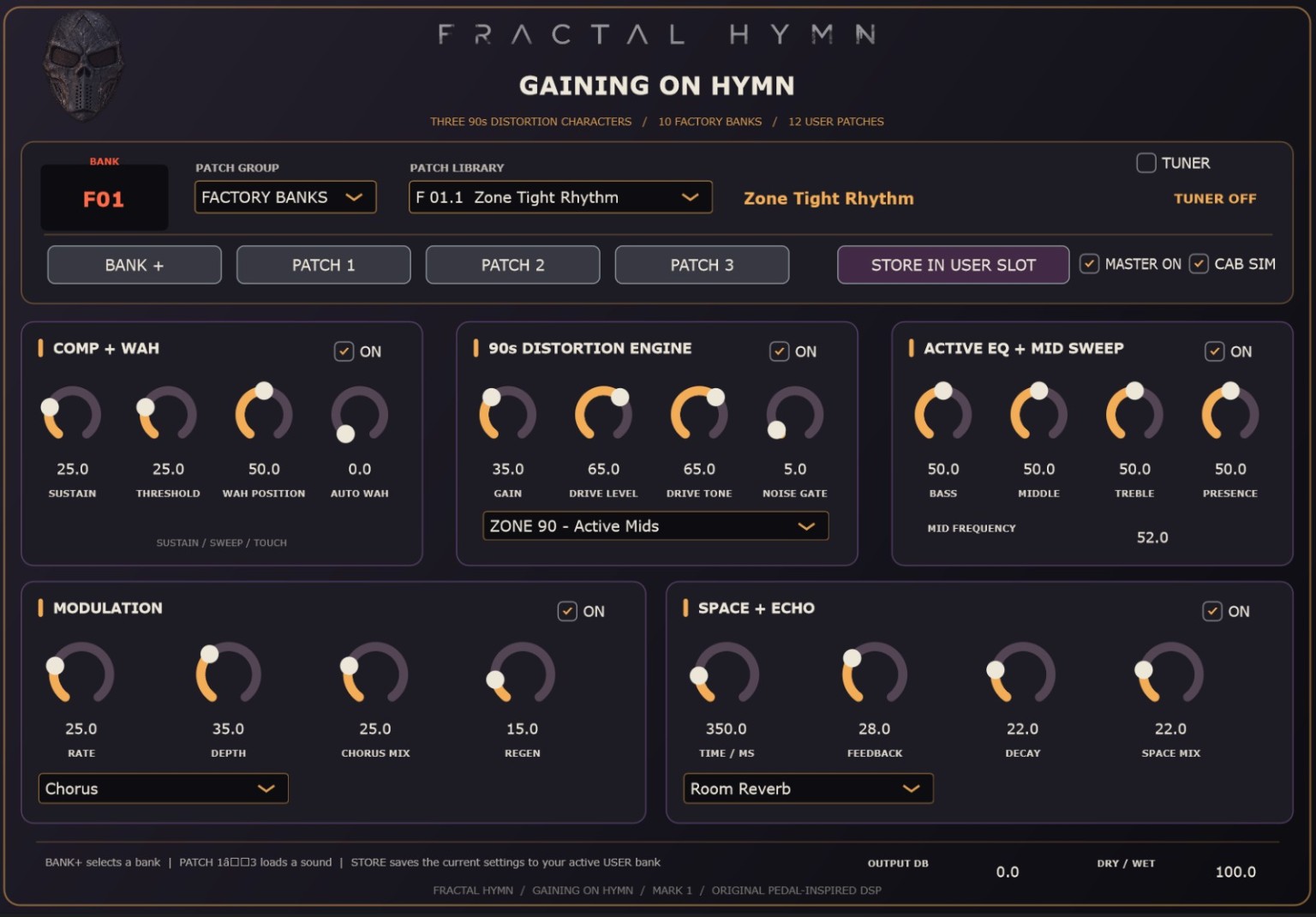Click the Gain value 35.0
This screenshot has height=917, width=1316.
pyautogui.click(x=508, y=469)
